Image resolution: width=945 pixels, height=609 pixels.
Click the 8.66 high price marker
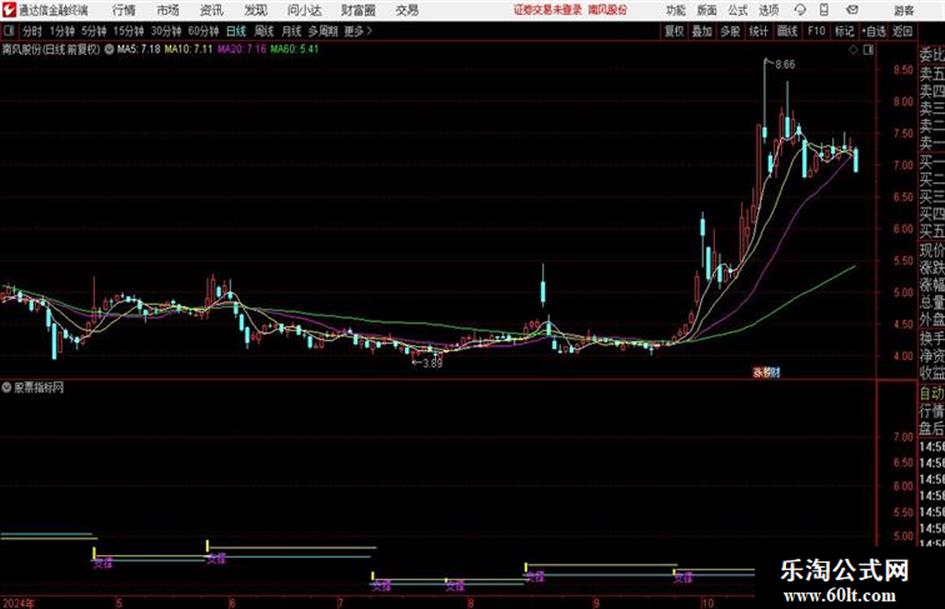(785, 65)
